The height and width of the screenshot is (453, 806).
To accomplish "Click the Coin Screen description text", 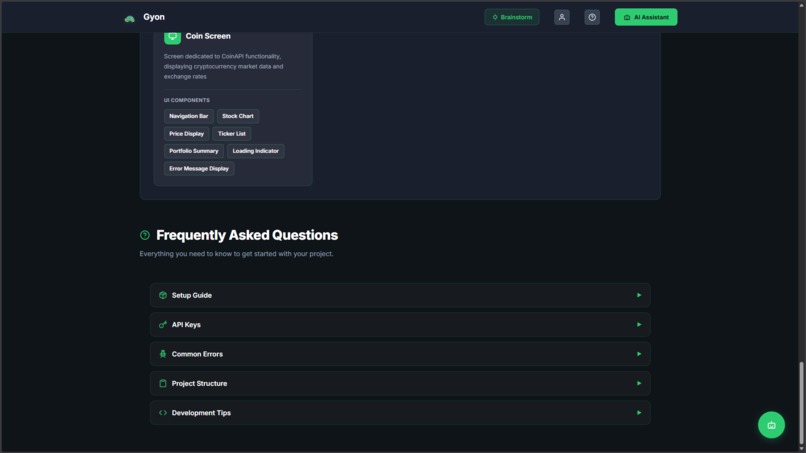I will [224, 66].
